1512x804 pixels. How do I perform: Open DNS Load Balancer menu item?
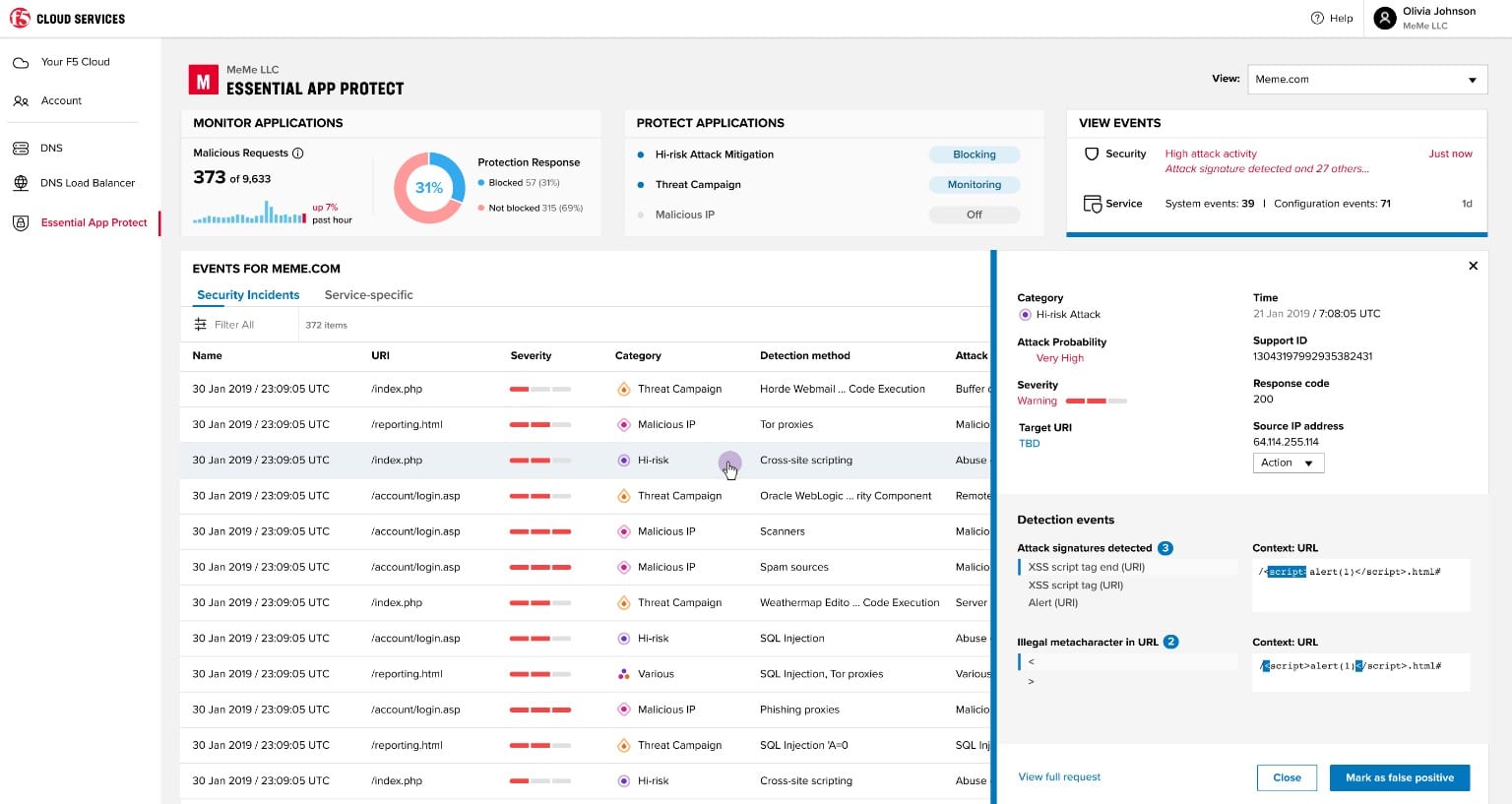coord(88,183)
